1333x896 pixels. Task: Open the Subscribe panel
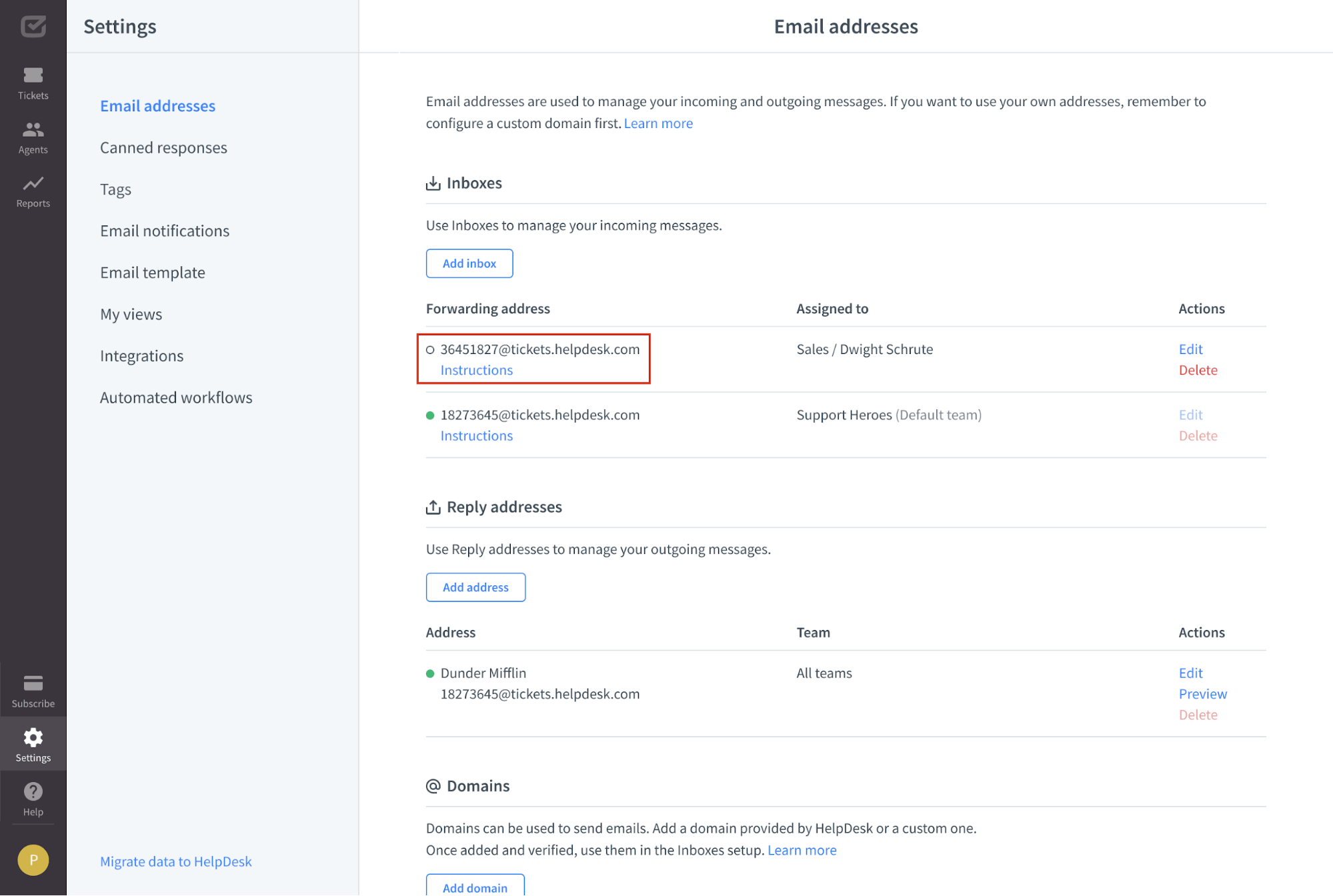tap(33, 689)
